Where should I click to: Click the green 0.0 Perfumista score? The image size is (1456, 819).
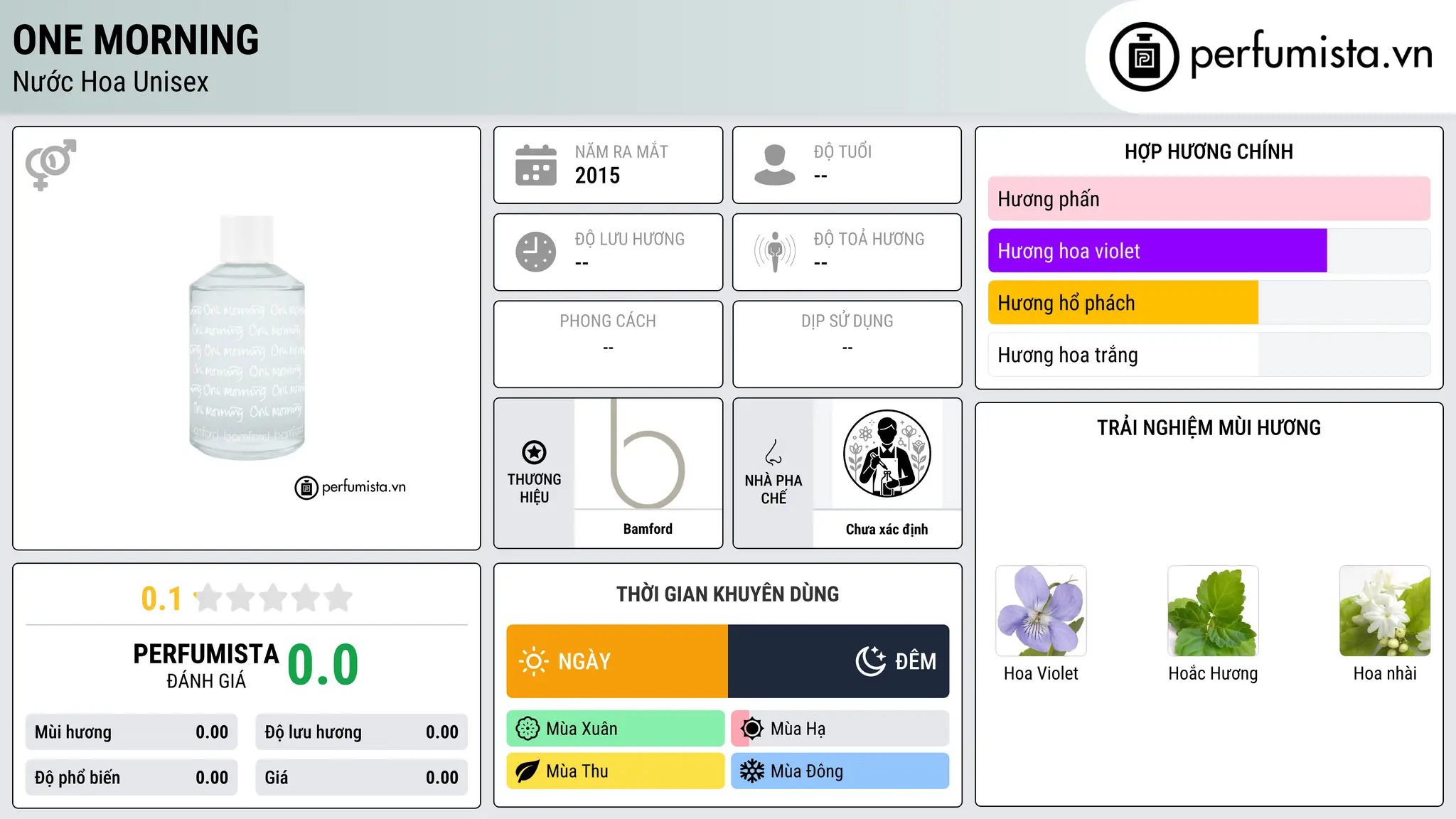323,665
